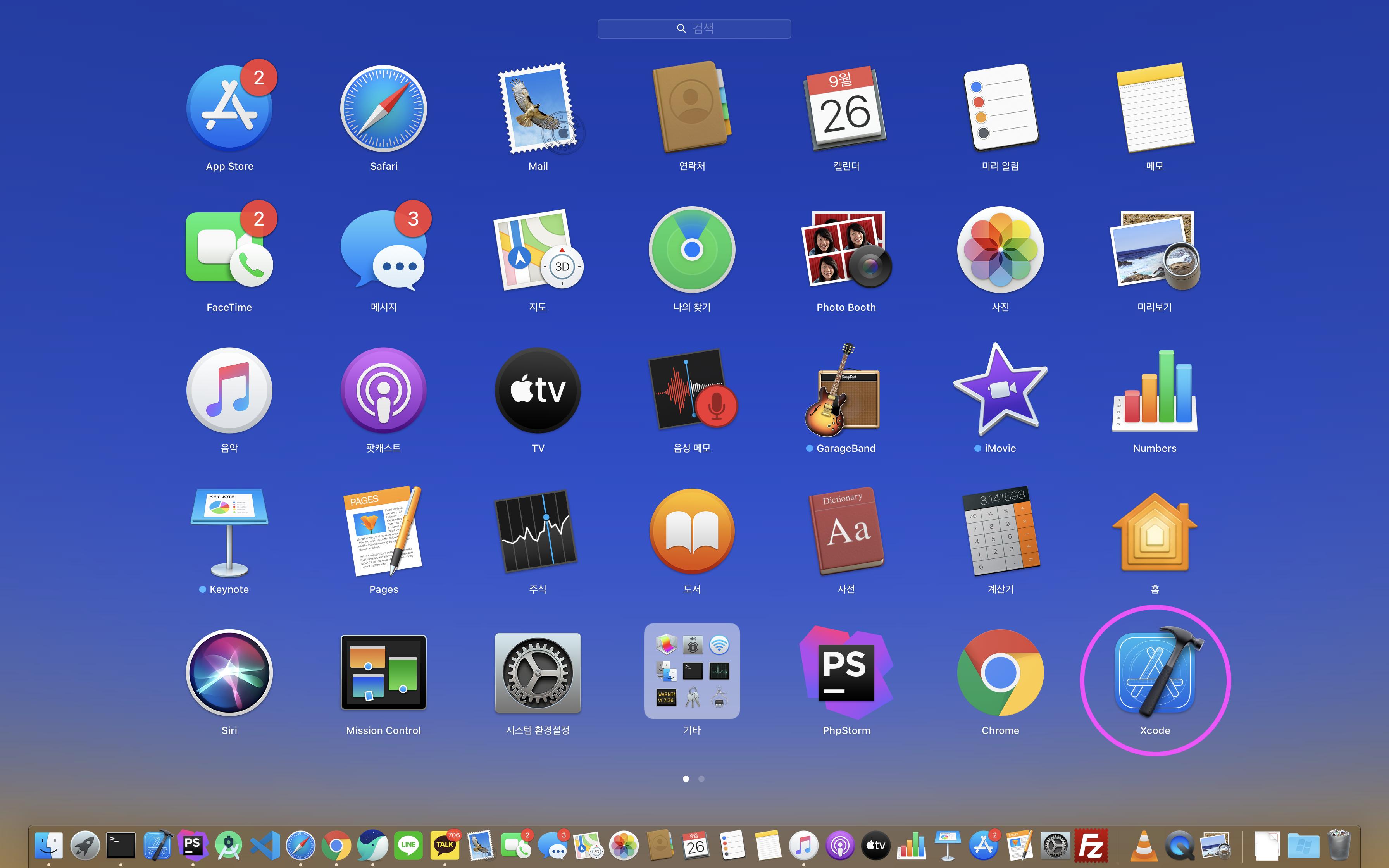Open App Store from the Launchpad grid

point(229,108)
